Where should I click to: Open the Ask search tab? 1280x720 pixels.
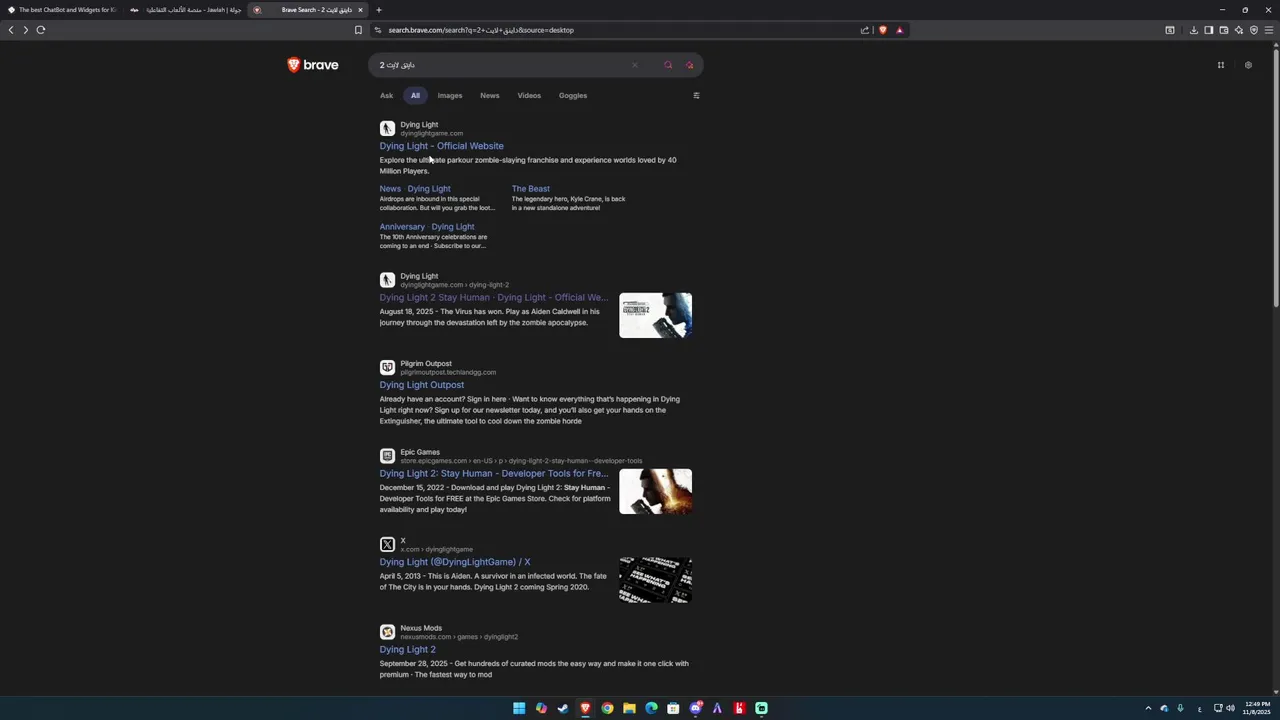386,95
